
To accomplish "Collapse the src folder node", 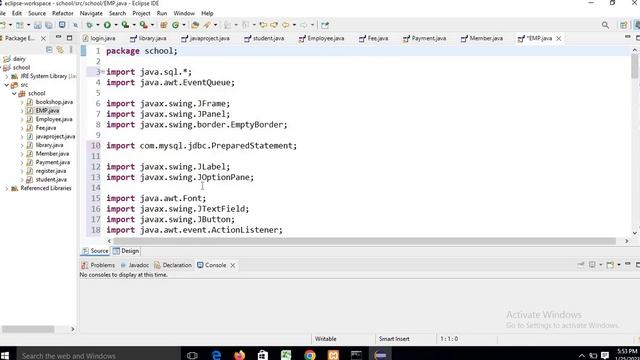I will coord(7,85).
